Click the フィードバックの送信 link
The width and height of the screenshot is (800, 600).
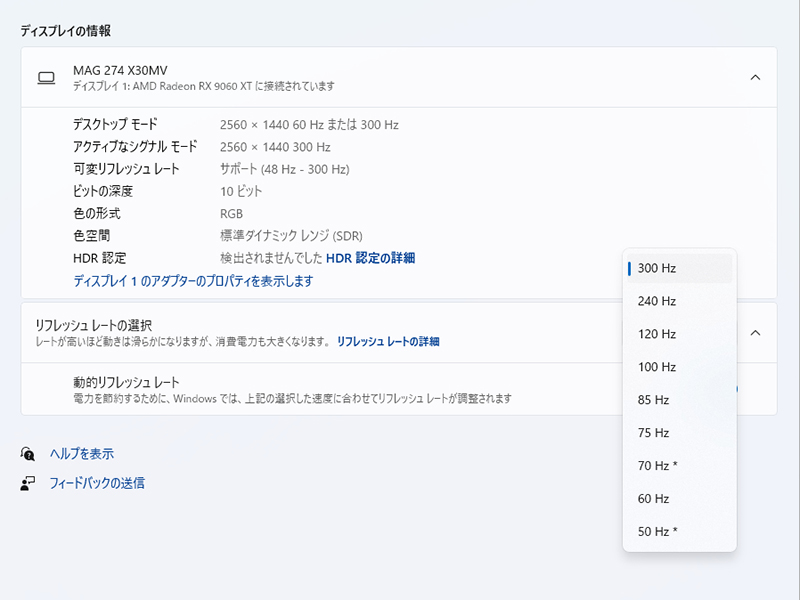[x=97, y=483]
